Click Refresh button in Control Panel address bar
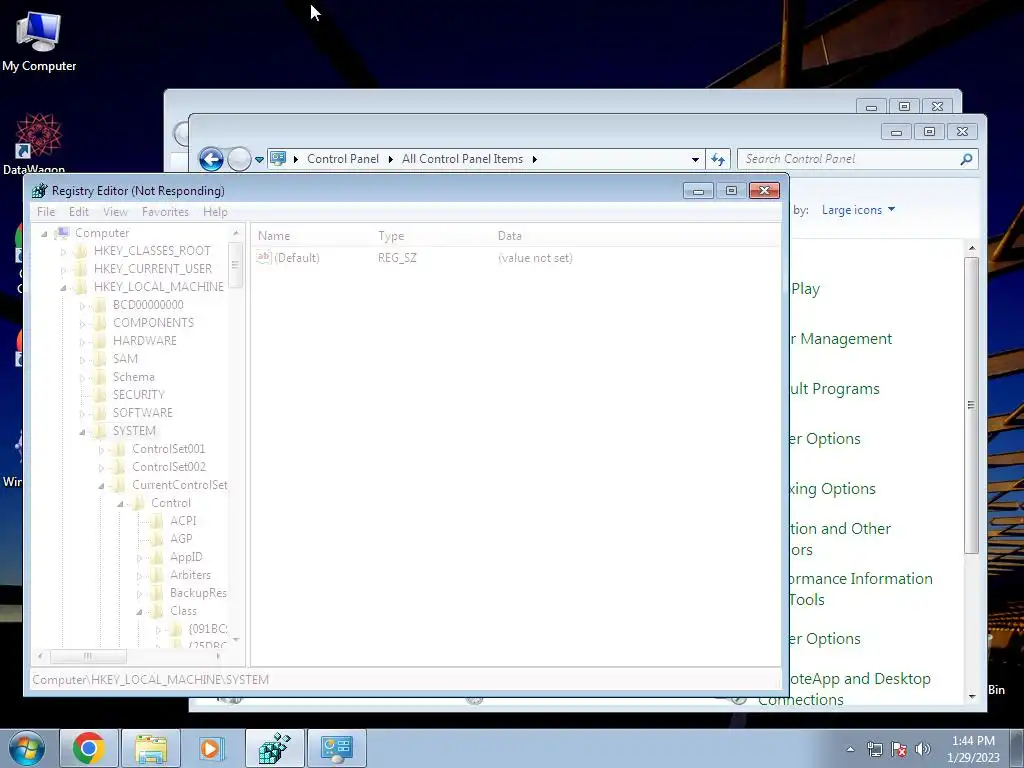Image resolution: width=1024 pixels, height=768 pixels. [718, 159]
